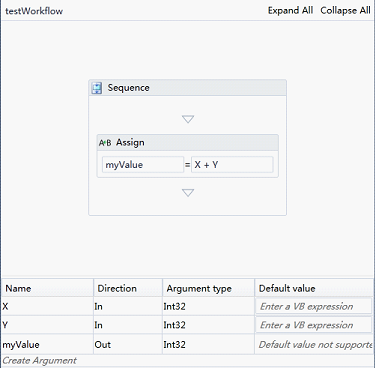
Task: Click the myValue target field in Assign
Action: point(143,165)
